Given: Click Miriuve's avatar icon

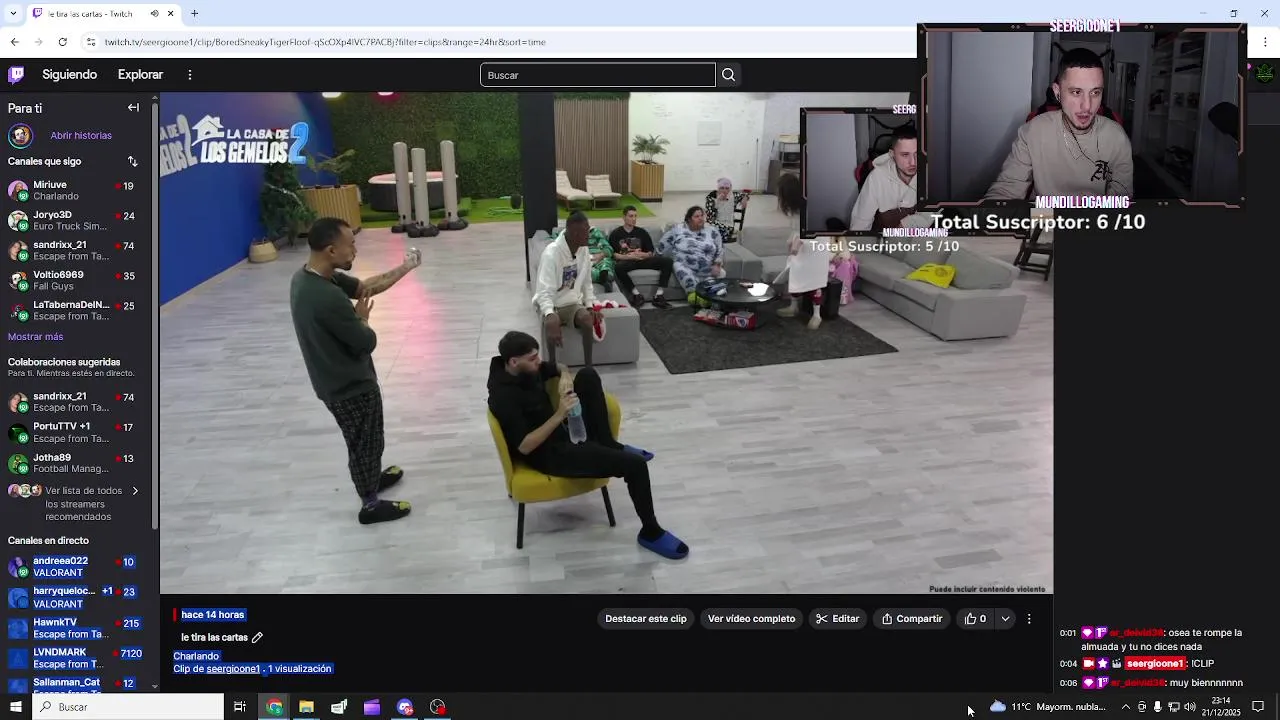Looking at the screenshot, I should click(x=18, y=191).
